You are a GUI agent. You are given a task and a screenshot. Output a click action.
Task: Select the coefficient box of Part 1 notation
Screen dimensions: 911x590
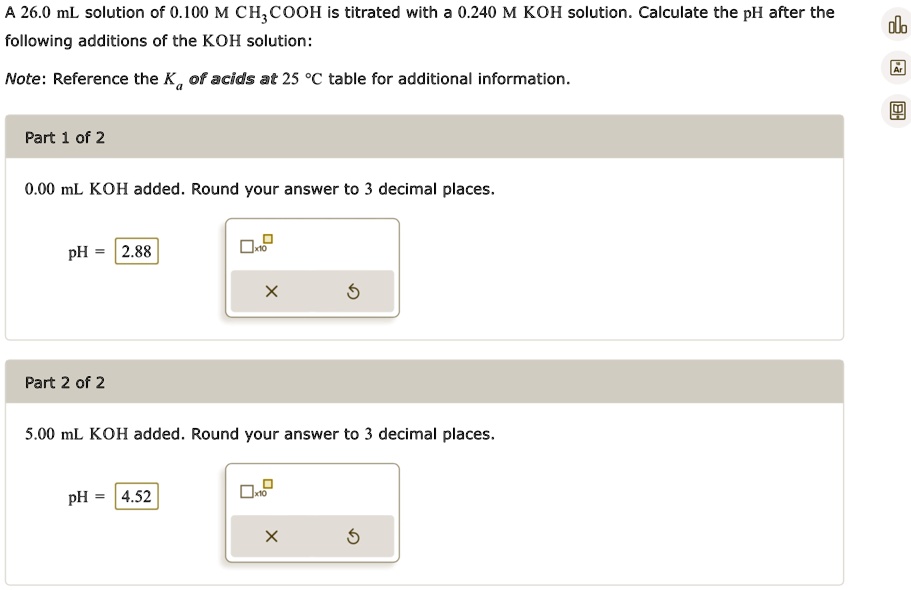tap(245, 246)
